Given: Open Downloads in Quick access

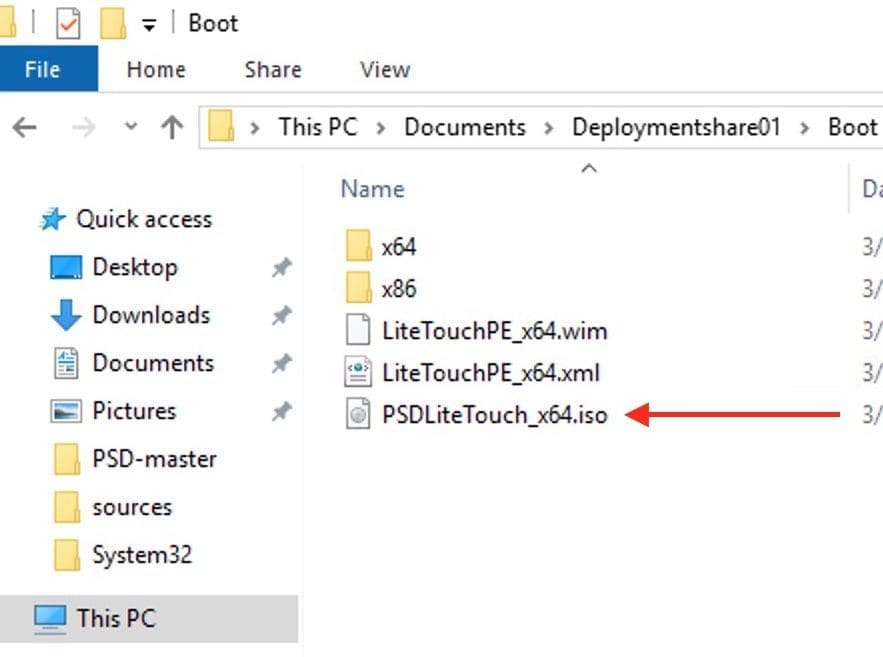Looking at the screenshot, I should click(150, 315).
